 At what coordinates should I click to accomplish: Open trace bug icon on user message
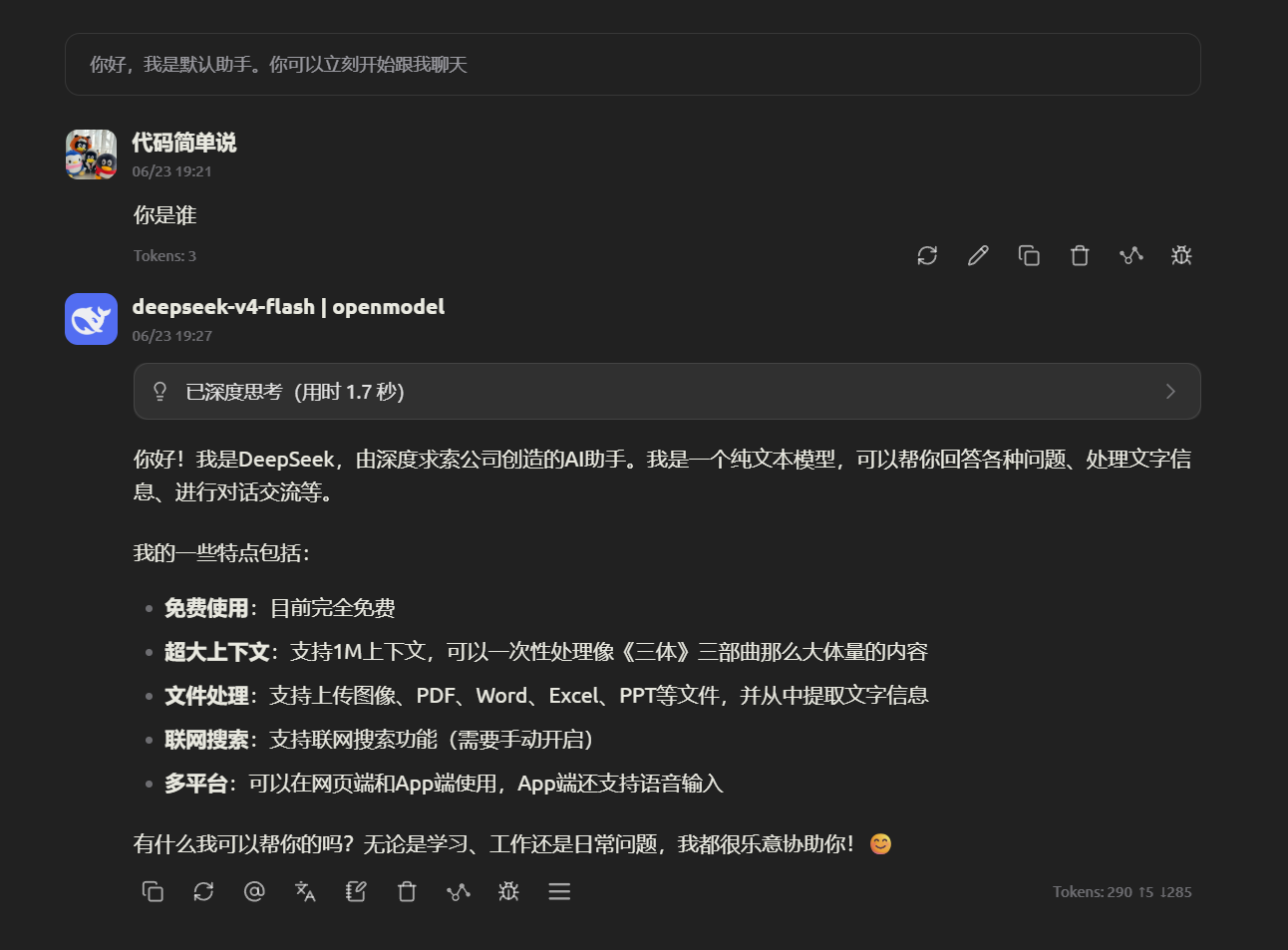[x=1181, y=256]
